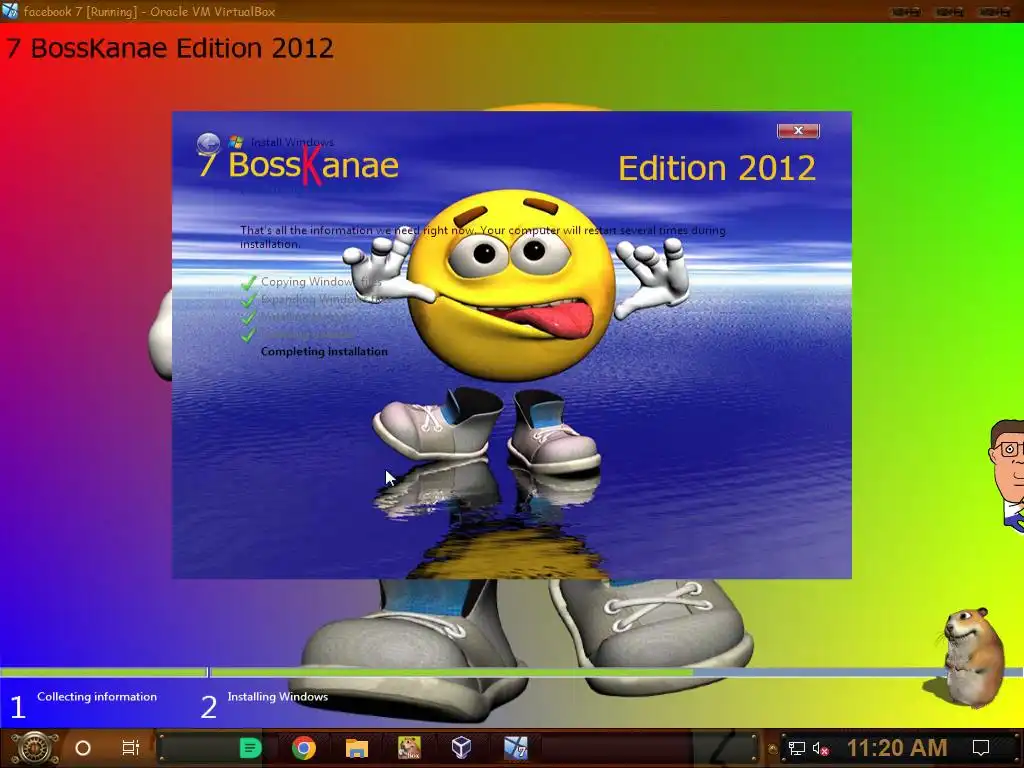Click the installer back arrow button
1024x768 pixels.
click(x=208, y=143)
